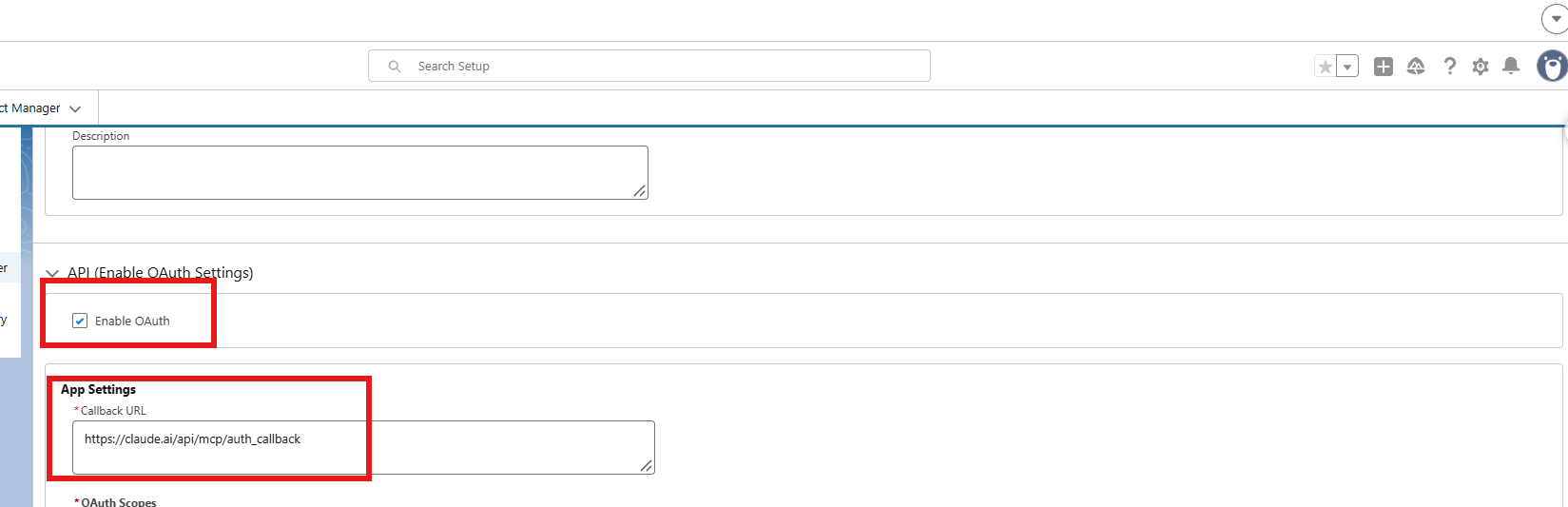This screenshot has height=507, width=1568.
Task: Open the Object Manager tab dropdown chevron
Action: point(75,108)
